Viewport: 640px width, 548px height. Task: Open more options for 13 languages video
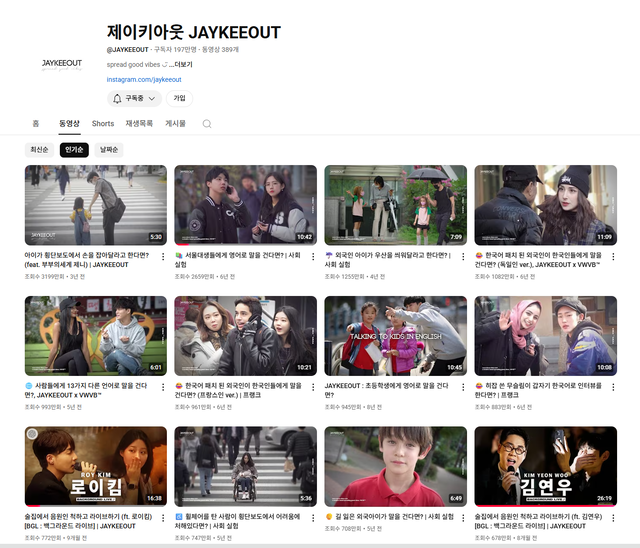(x=163, y=387)
